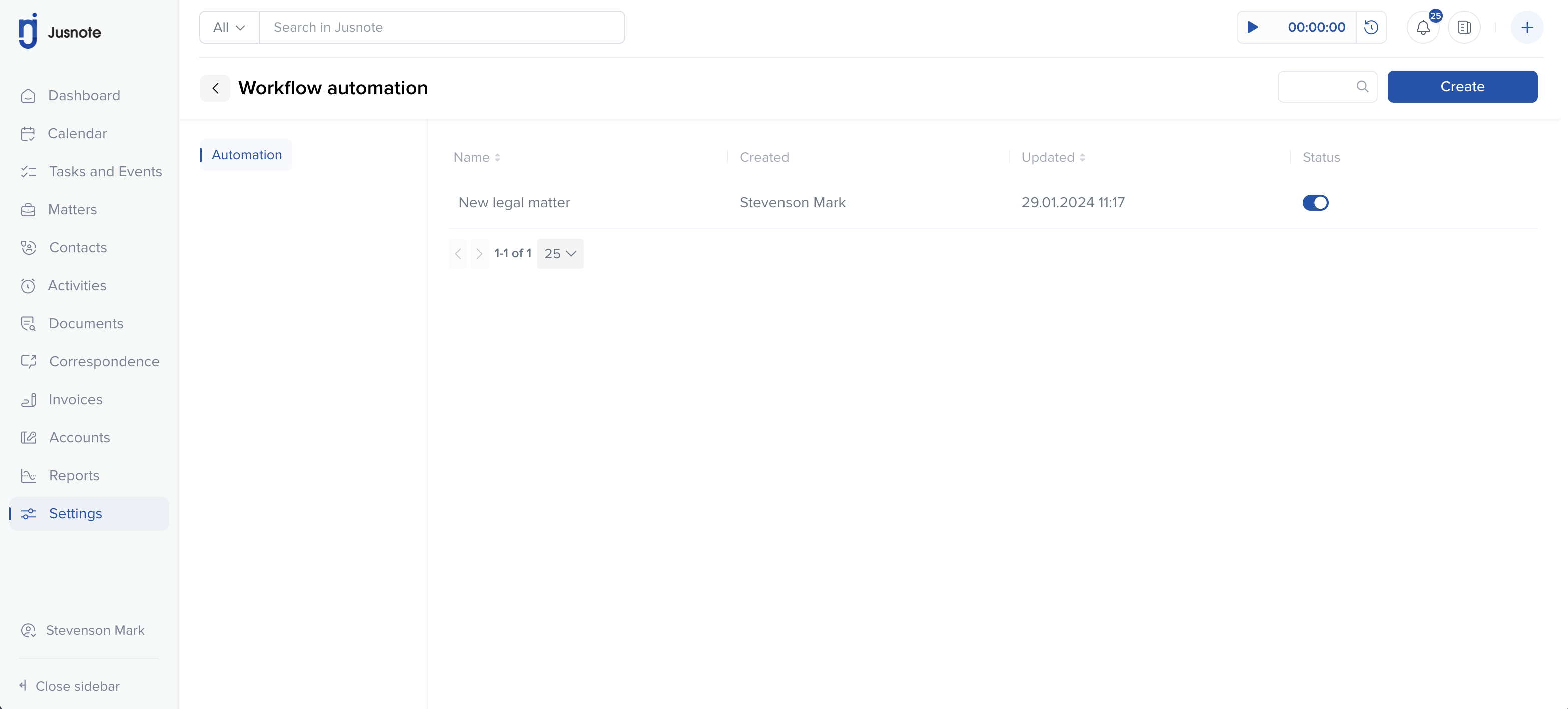Click the Settings sliders icon
The image size is (1568, 709).
tap(29, 514)
